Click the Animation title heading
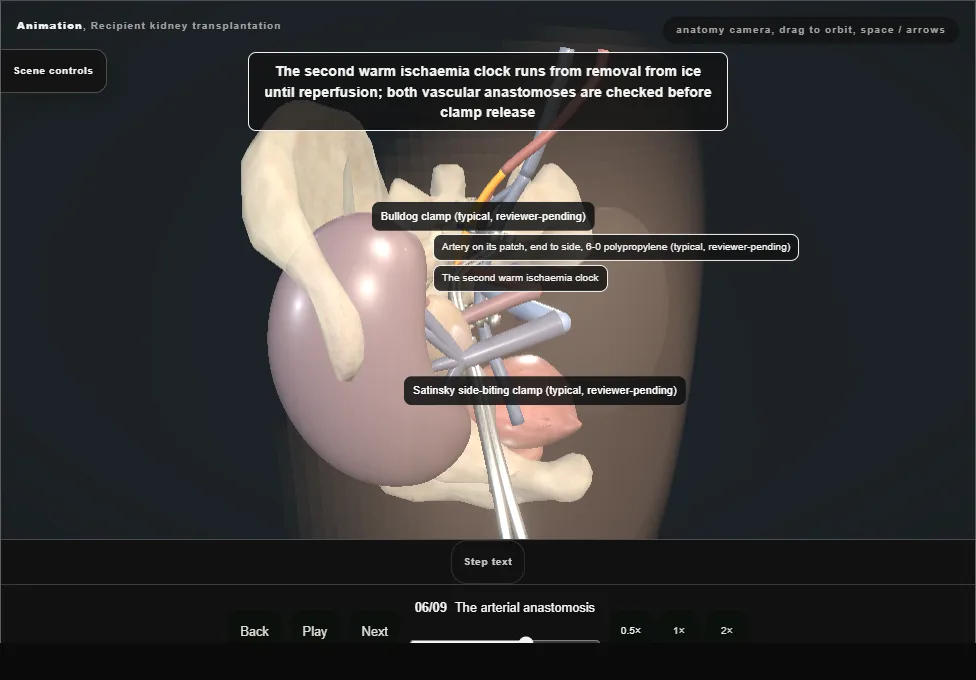This screenshot has height=680, width=976. (x=149, y=26)
